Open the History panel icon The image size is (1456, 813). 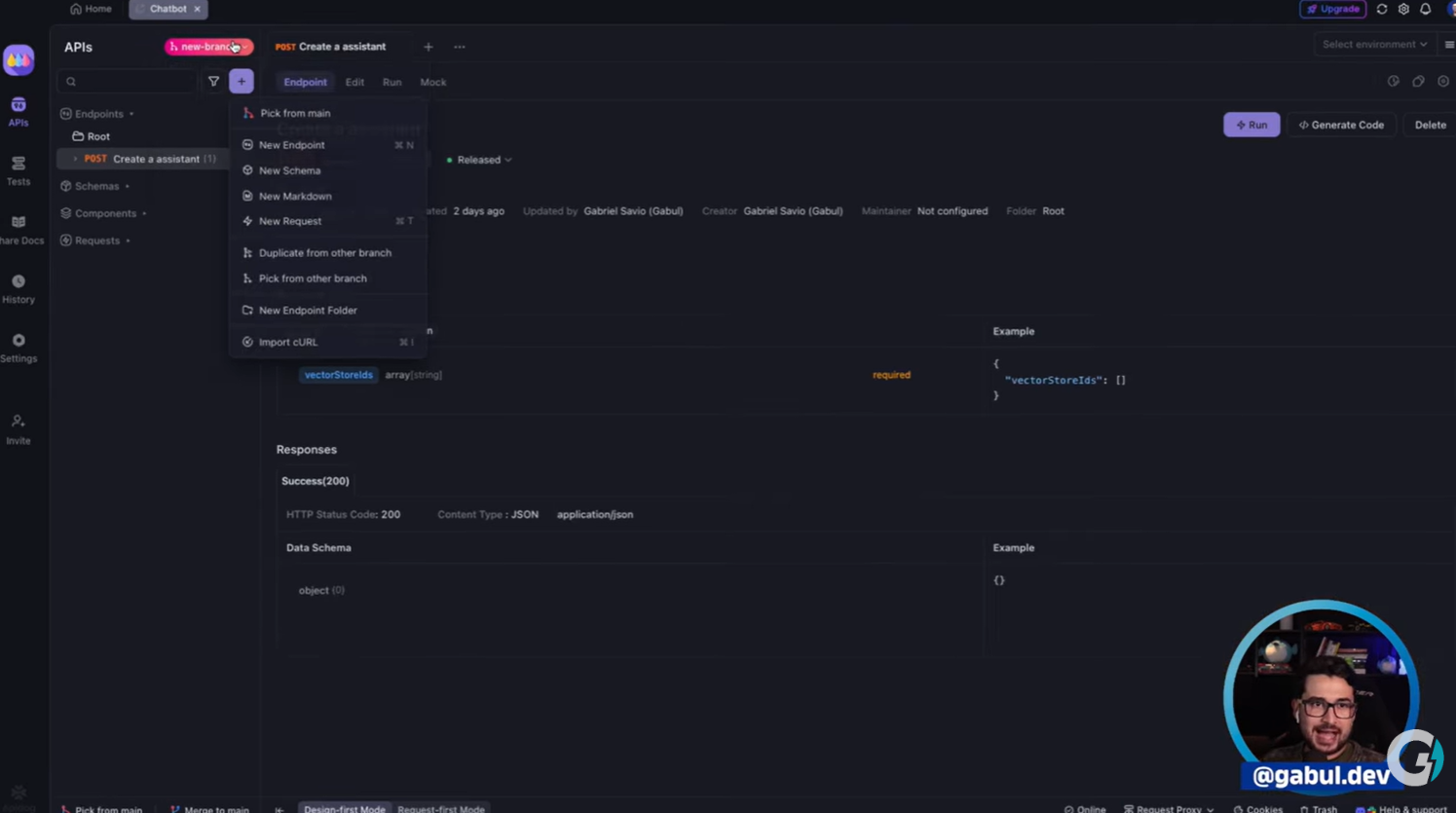[19, 288]
